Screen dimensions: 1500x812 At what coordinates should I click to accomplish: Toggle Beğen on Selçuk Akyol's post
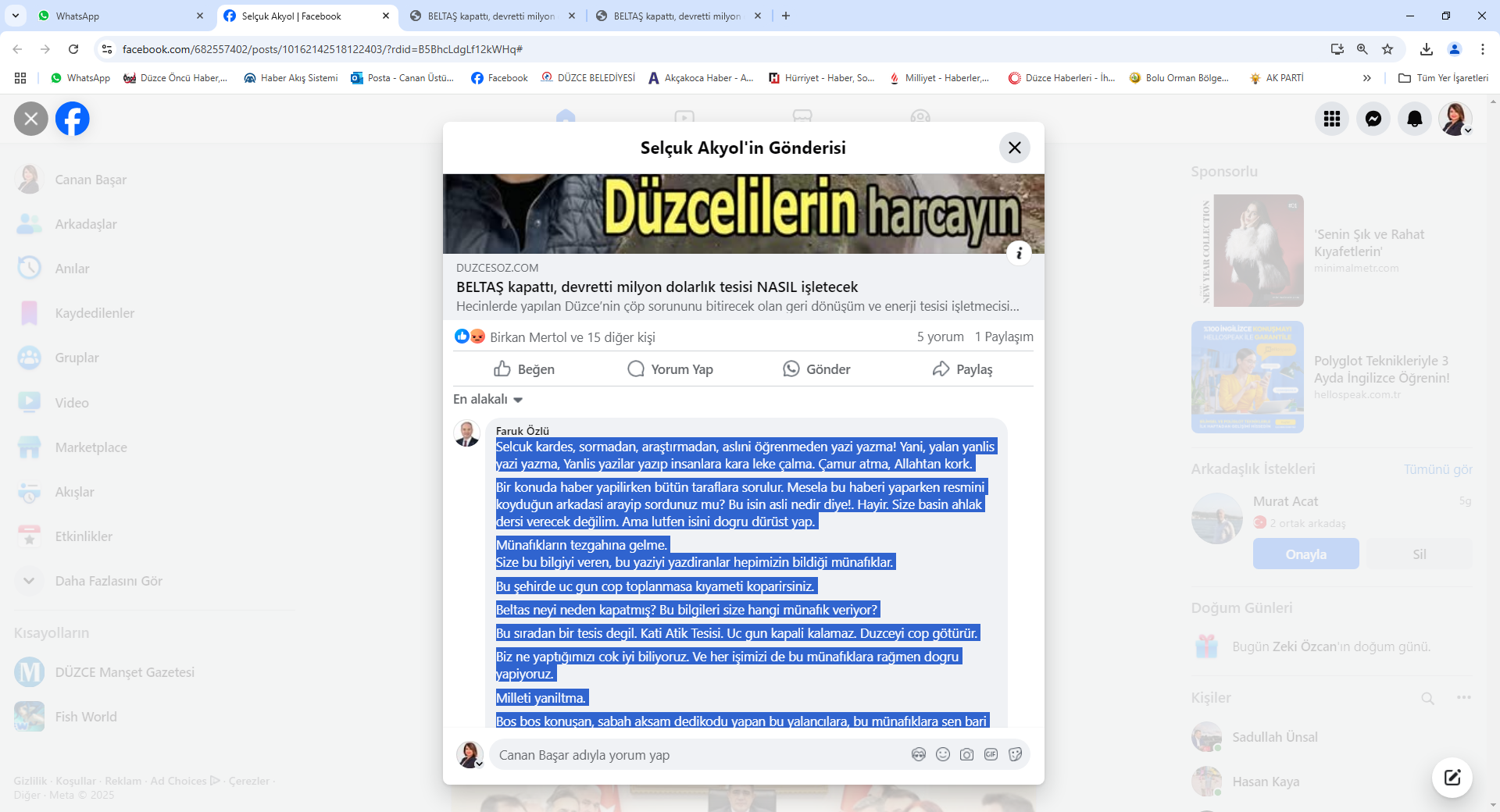tap(525, 369)
